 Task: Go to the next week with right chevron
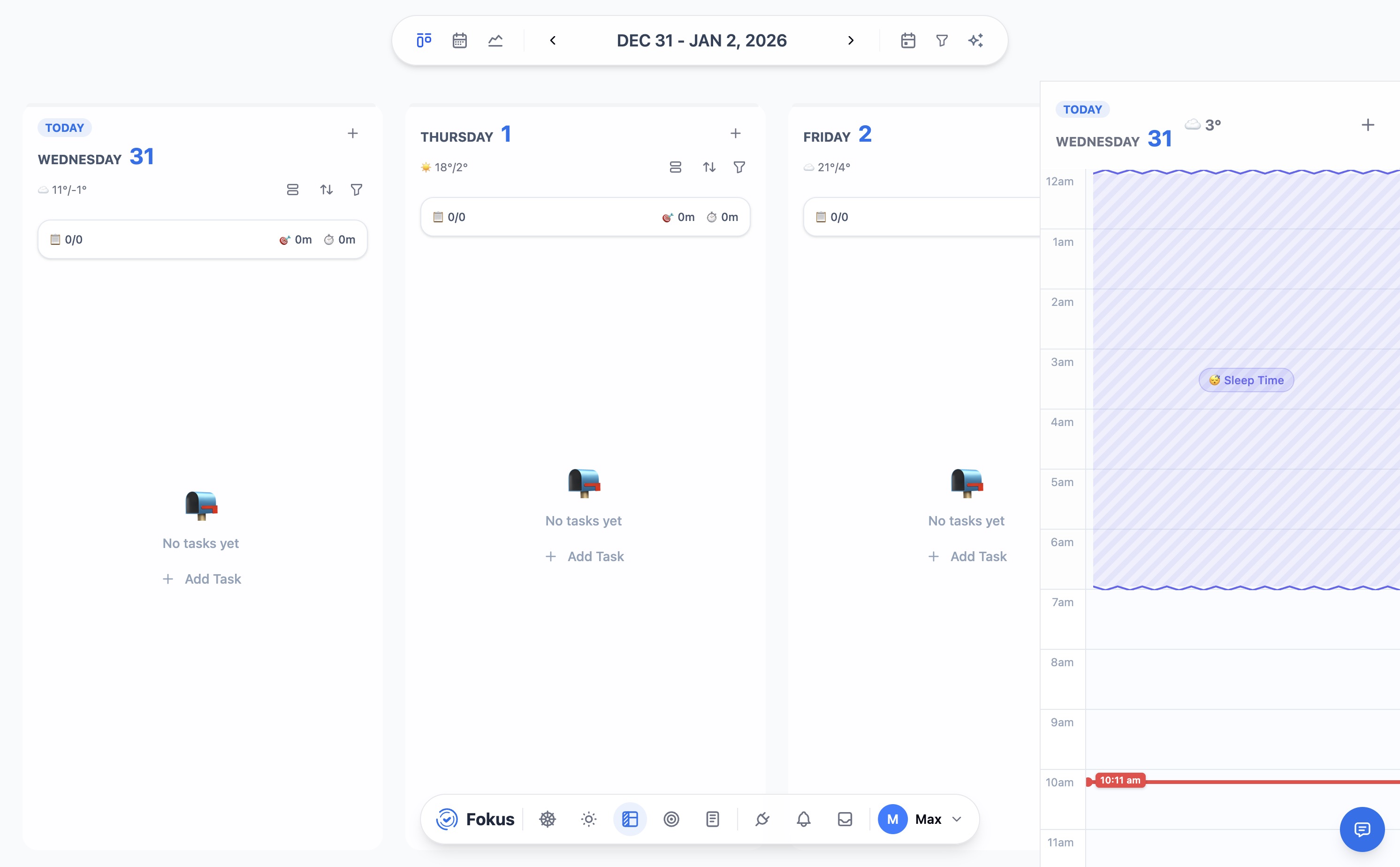click(850, 40)
